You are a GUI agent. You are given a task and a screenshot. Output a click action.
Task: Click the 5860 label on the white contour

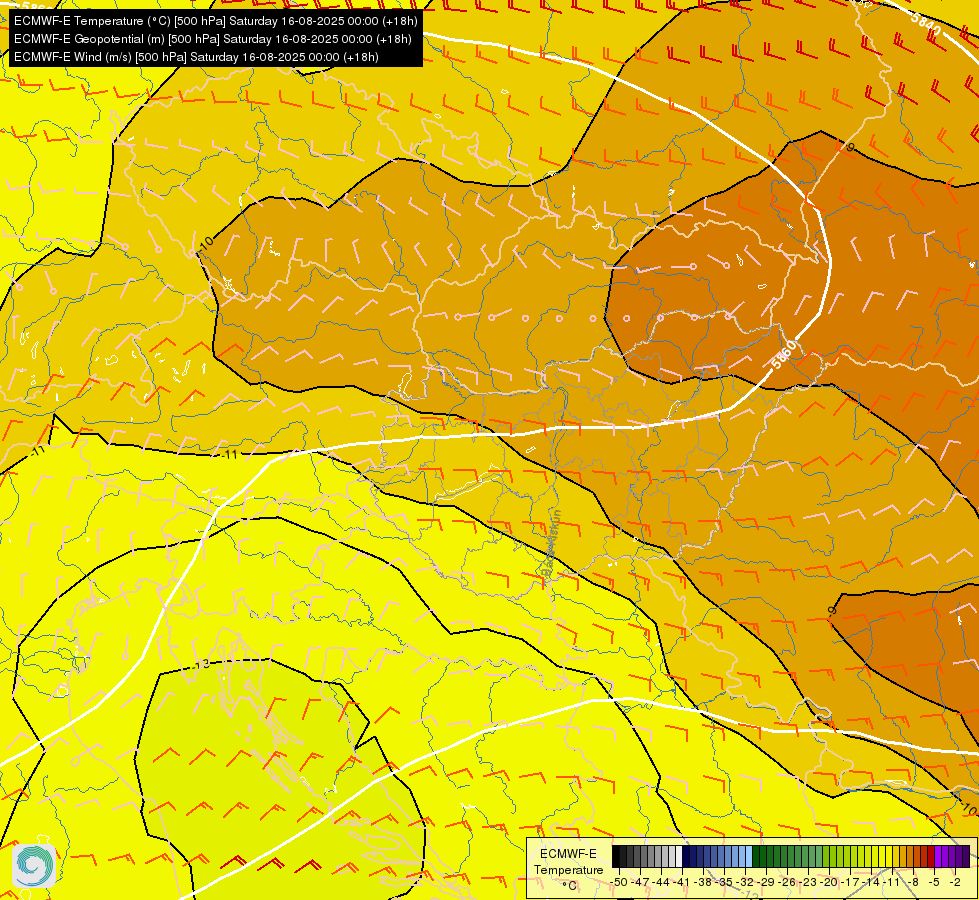(784, 354)
